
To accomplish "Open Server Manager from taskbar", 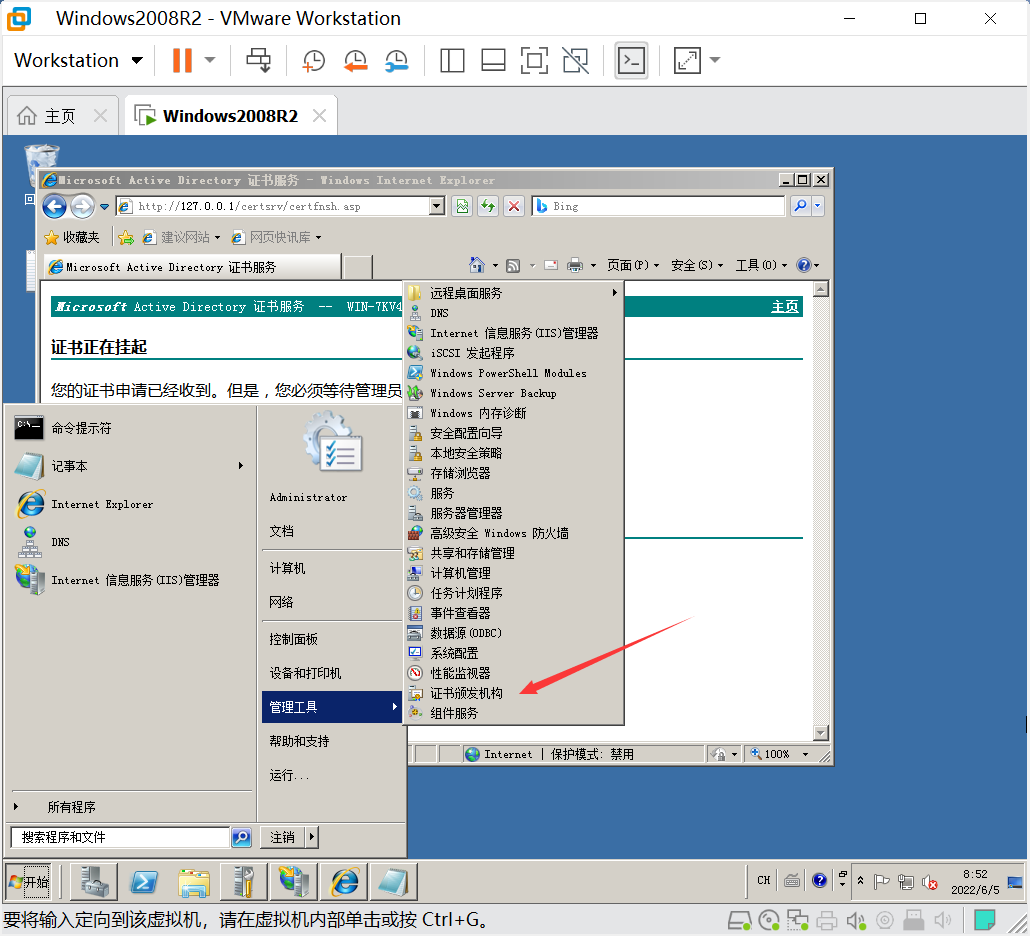I will 95,881.
